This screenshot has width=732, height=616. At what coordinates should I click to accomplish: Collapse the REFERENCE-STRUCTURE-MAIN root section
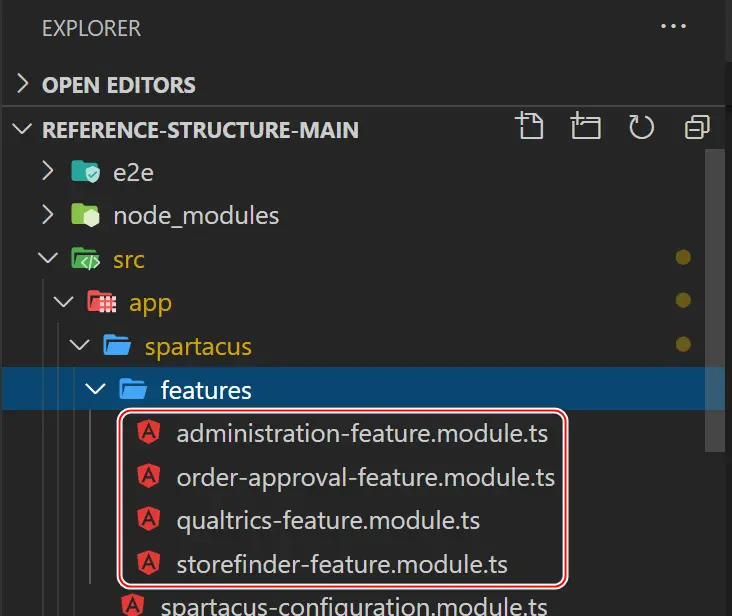pos(21,129)
